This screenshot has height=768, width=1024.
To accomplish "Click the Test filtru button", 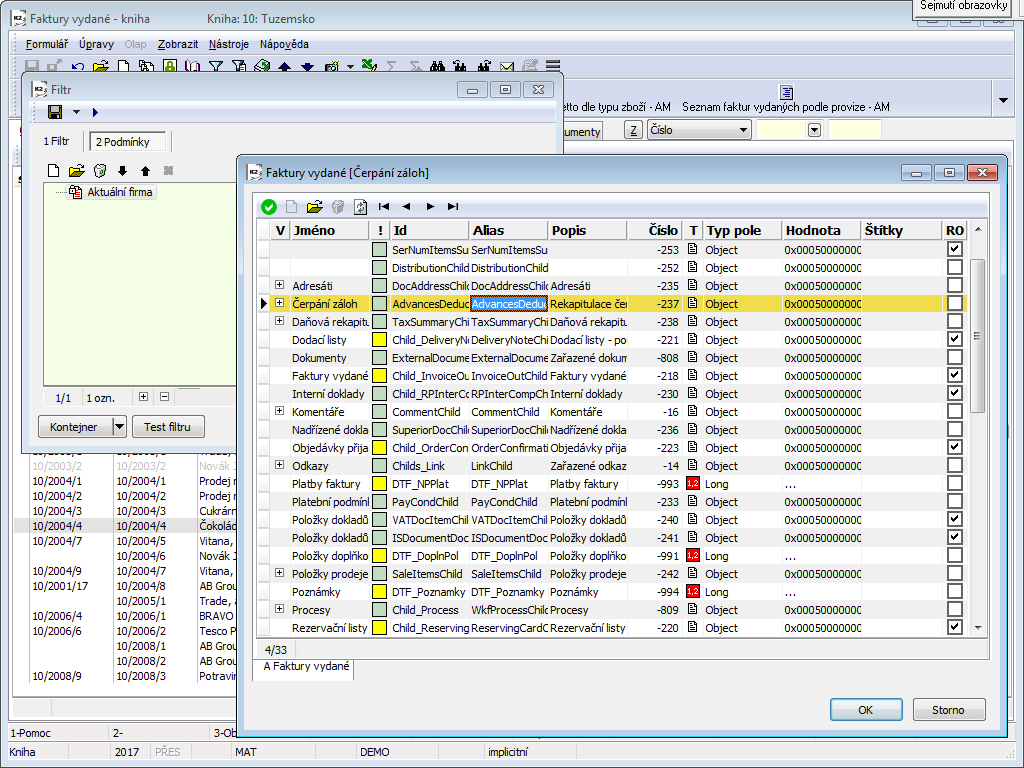I will [168, 427].
